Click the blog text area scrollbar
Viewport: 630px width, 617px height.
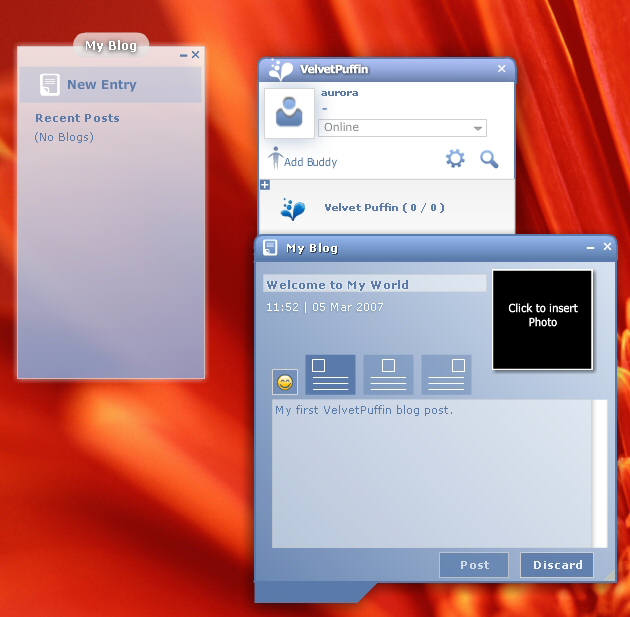pos(600,473)
